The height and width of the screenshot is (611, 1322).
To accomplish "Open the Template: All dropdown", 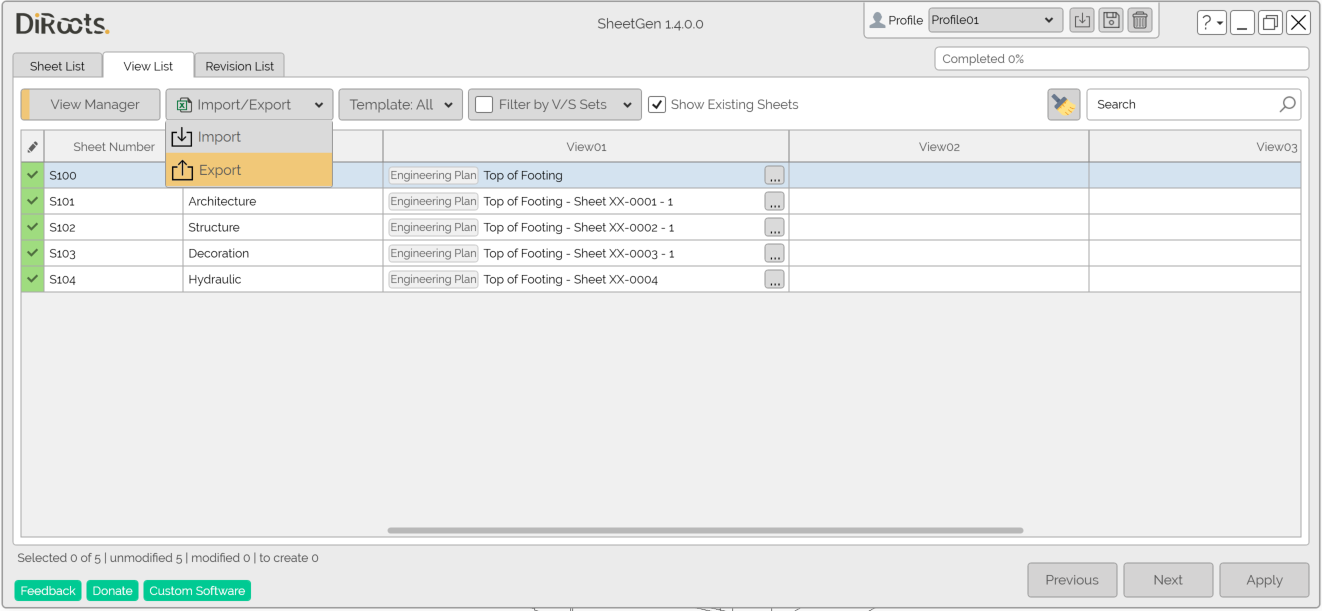I will pyautogui.click(x=400, y=104).
